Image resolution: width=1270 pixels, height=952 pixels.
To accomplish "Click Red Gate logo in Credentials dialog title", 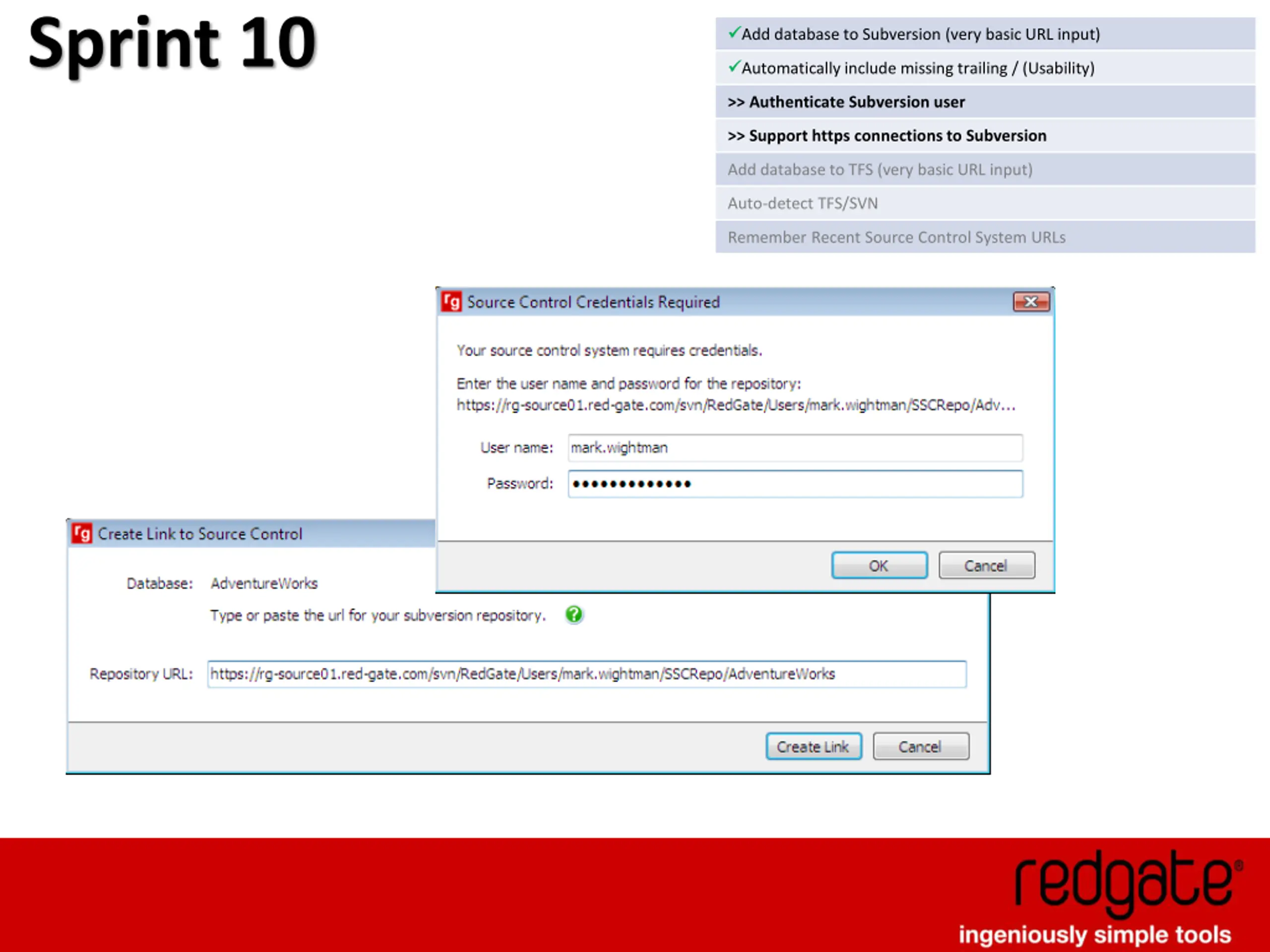I will coord(451,302).
